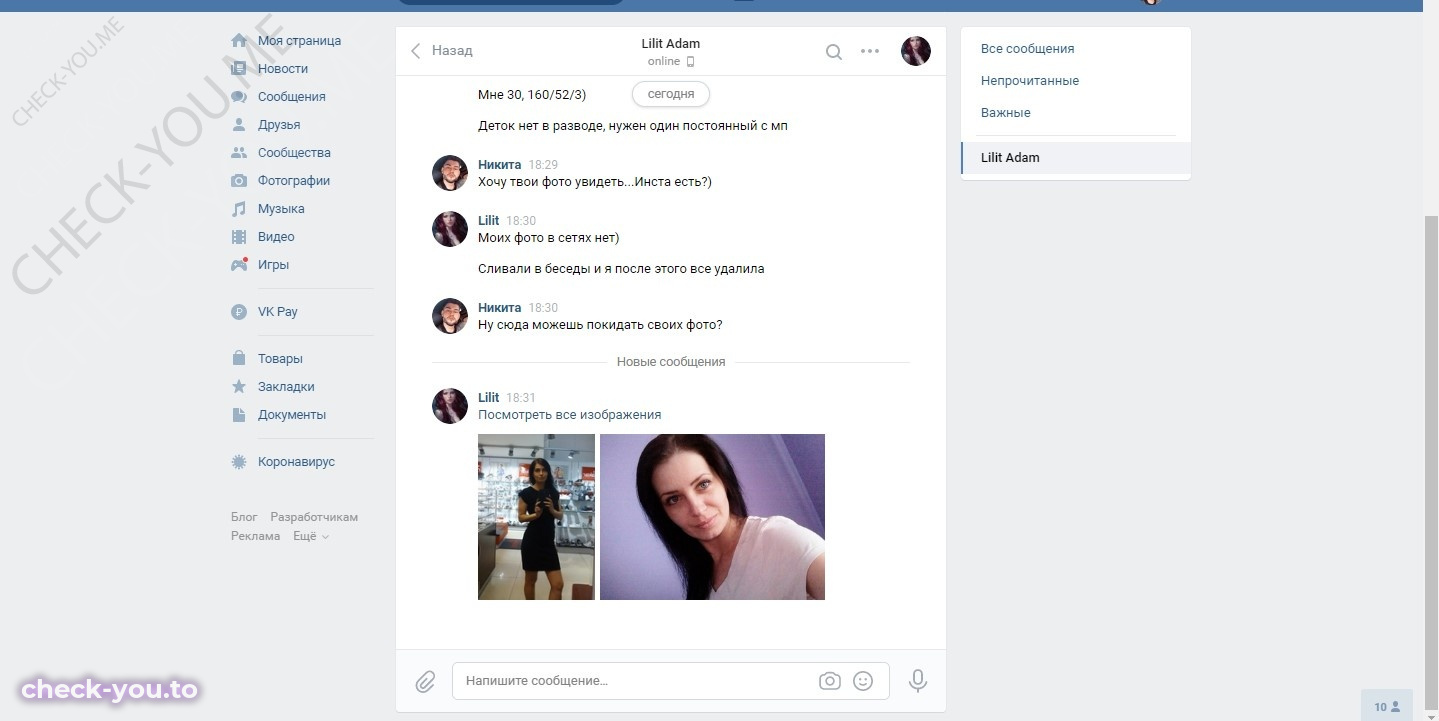Screen dimensions: 1439x721
Task: Click the Видео film icon
Action: click(x=239, y=237)
